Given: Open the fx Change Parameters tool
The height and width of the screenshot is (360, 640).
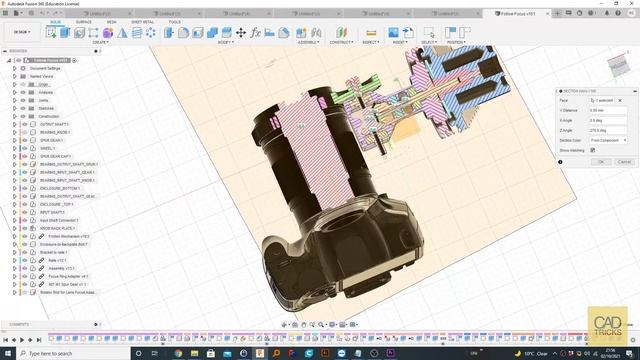Looking at the screenshot, I should pyautogui.click(x=256, y=32).
